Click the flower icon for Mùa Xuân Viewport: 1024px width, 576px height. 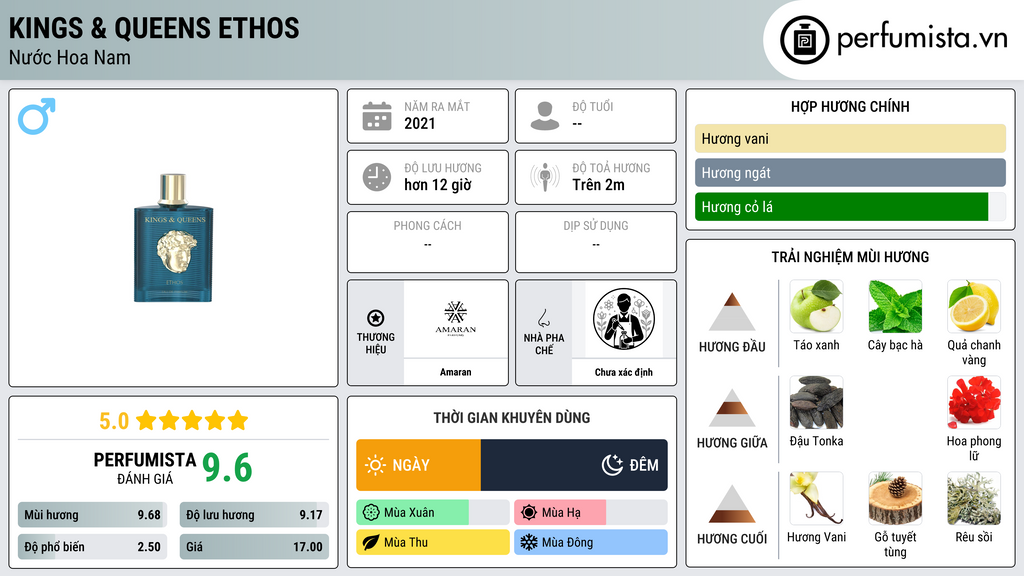click(371, 513)
